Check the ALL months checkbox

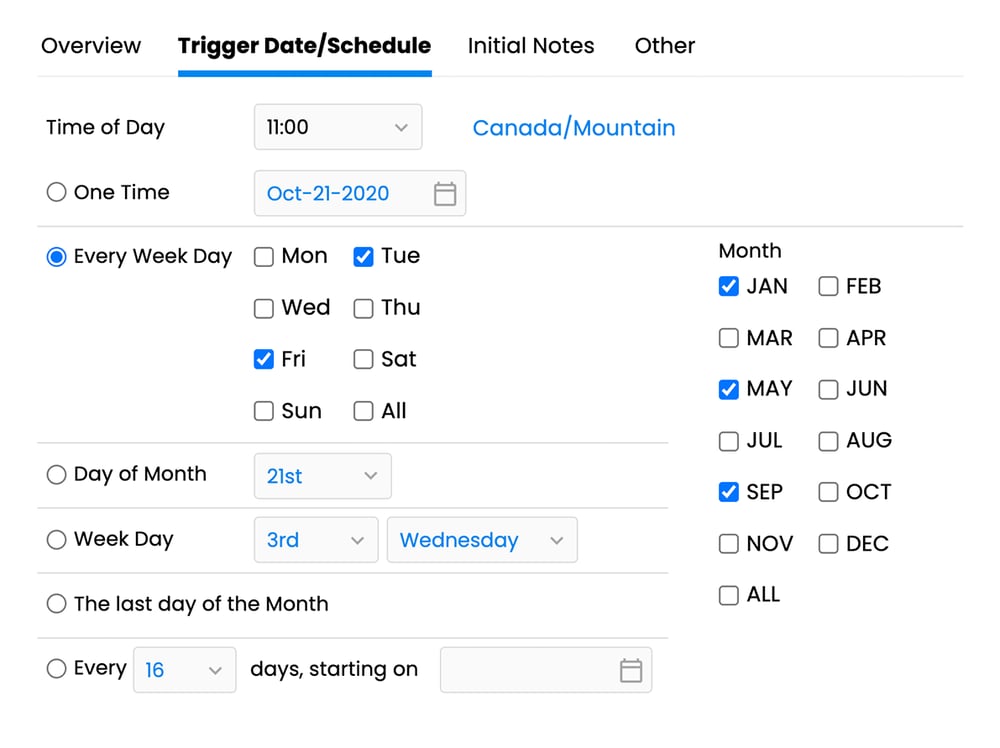pyautogui.click(x=728, y=594)
